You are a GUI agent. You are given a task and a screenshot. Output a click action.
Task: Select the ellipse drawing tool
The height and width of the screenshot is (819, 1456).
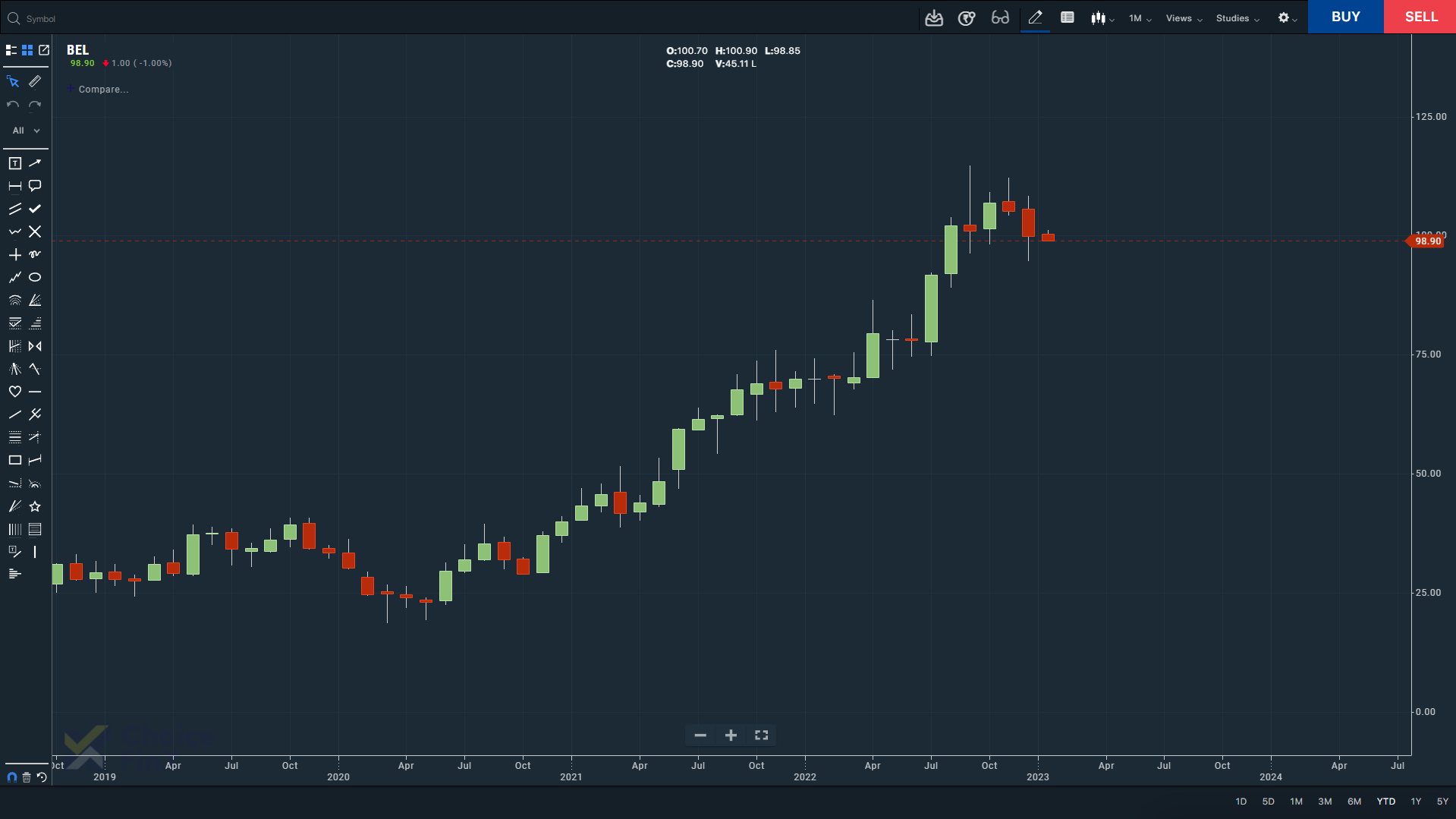[x=35, y=277]
